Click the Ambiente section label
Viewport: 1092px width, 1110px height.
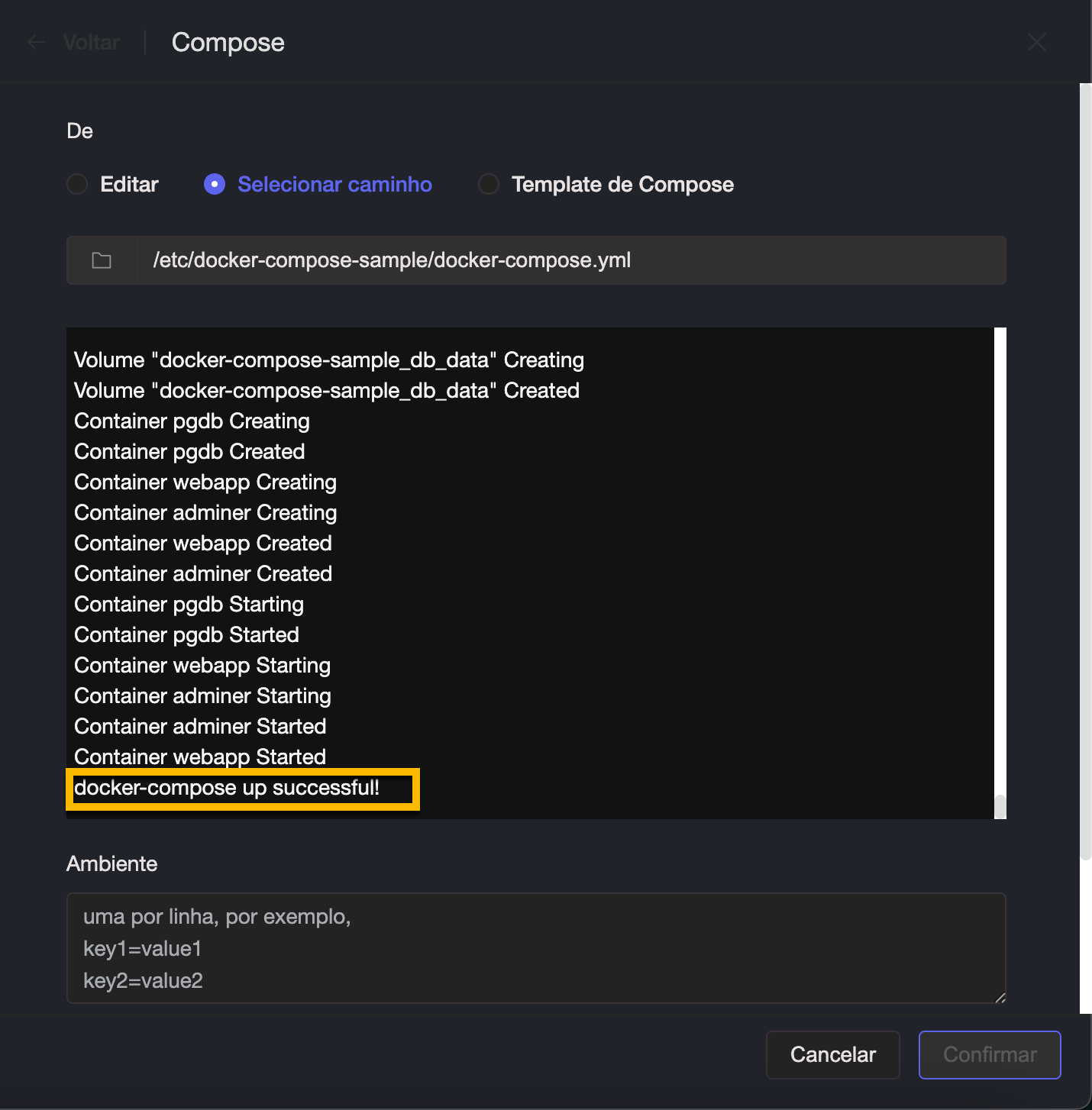111,863
